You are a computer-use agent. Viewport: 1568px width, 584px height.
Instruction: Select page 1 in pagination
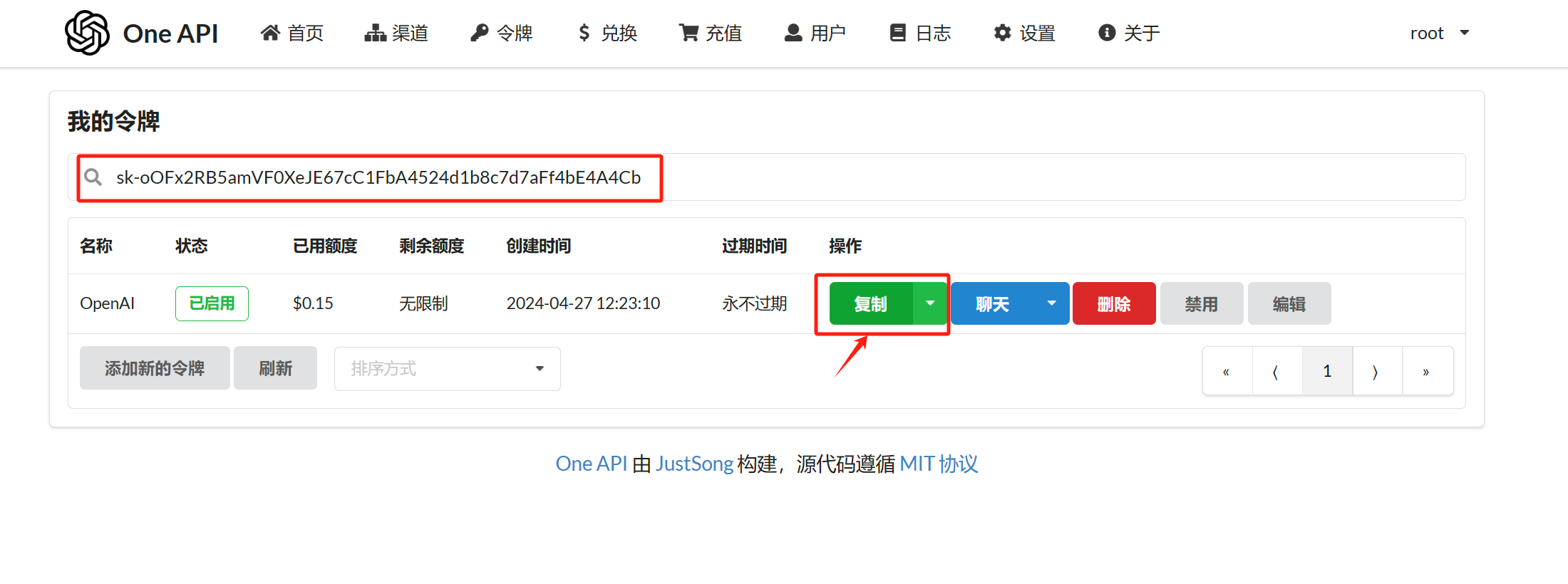[1327, 371]
